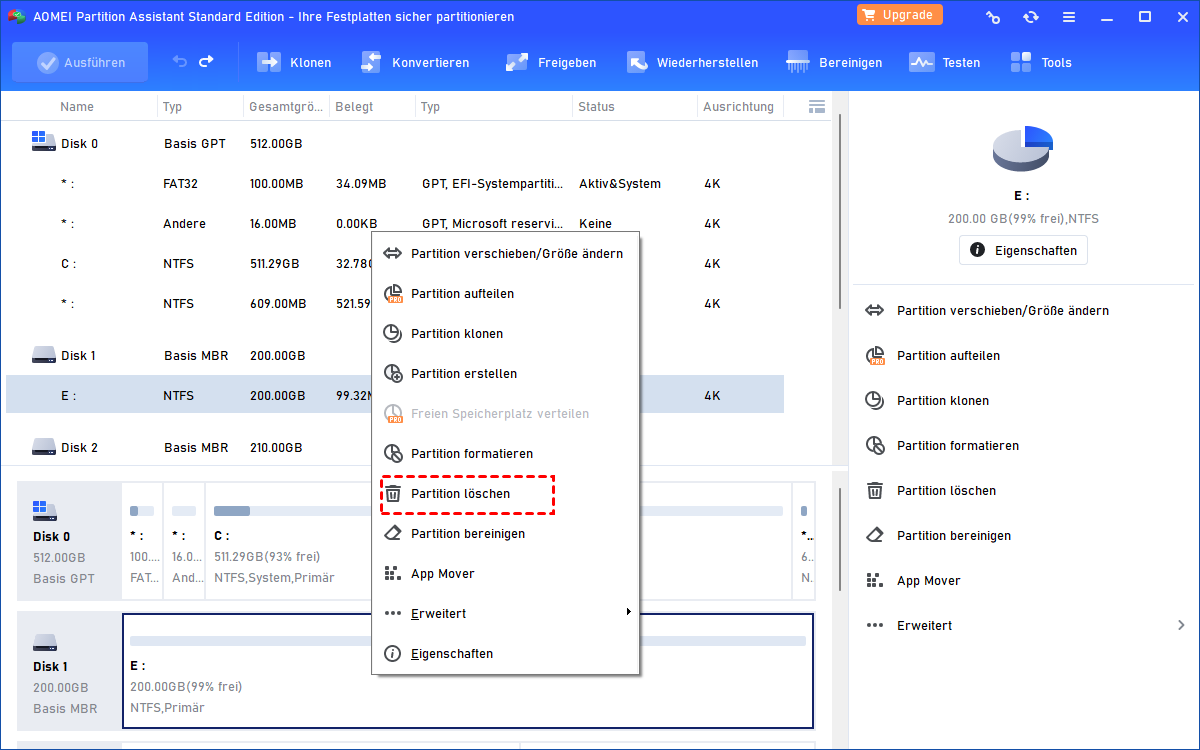This screenshot has width=1200, height=750.
Task: Click the key icon in title bar
Action: click(x=993, y=17)
